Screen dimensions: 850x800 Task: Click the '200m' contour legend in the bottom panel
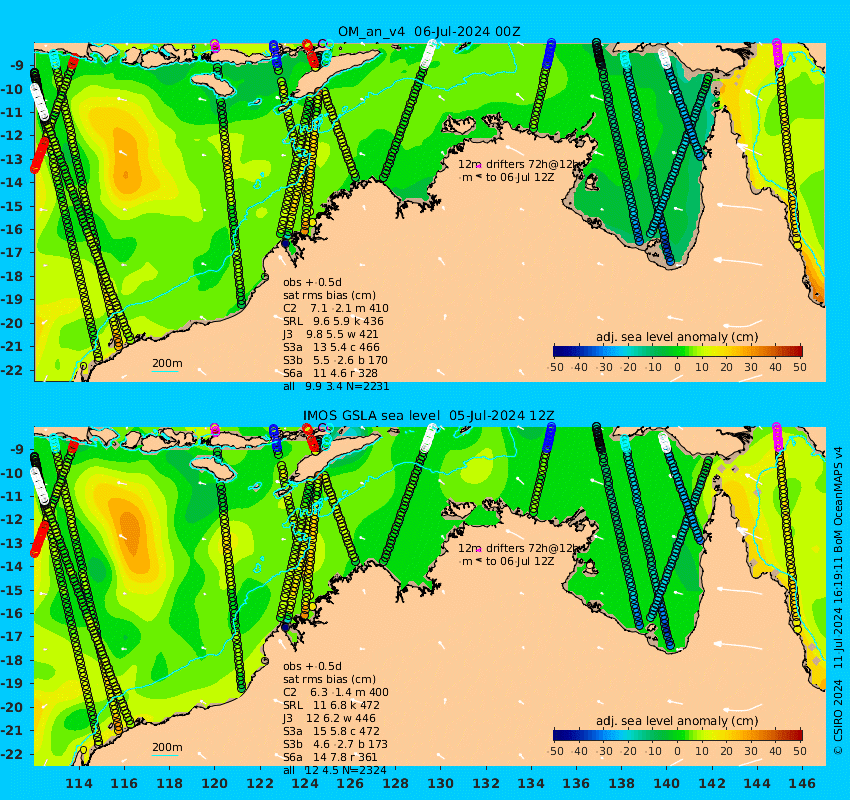[167, 749]
